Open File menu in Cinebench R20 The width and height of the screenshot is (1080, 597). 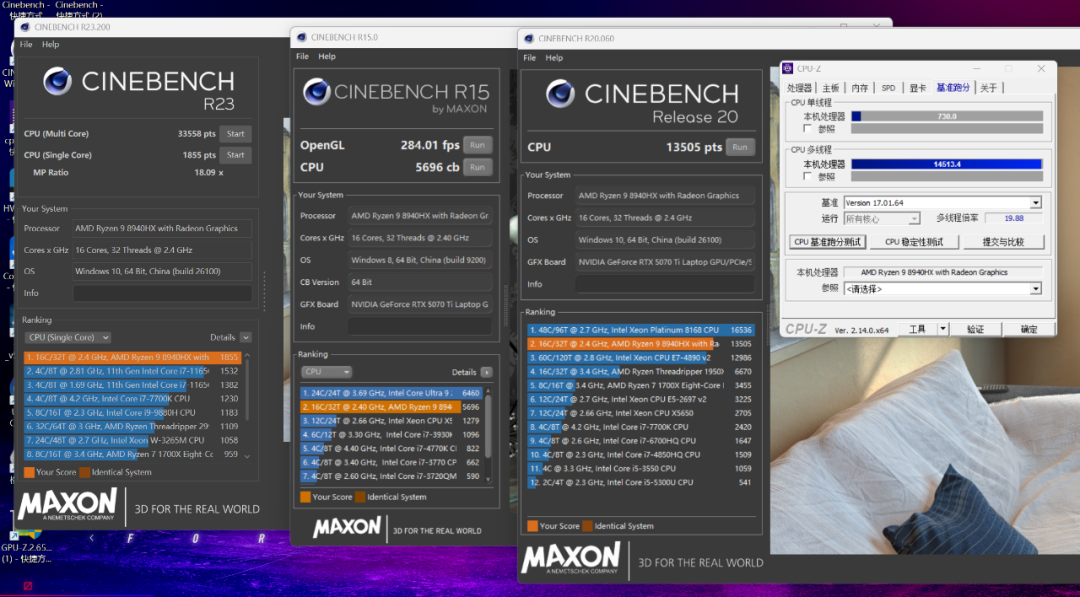530,58
